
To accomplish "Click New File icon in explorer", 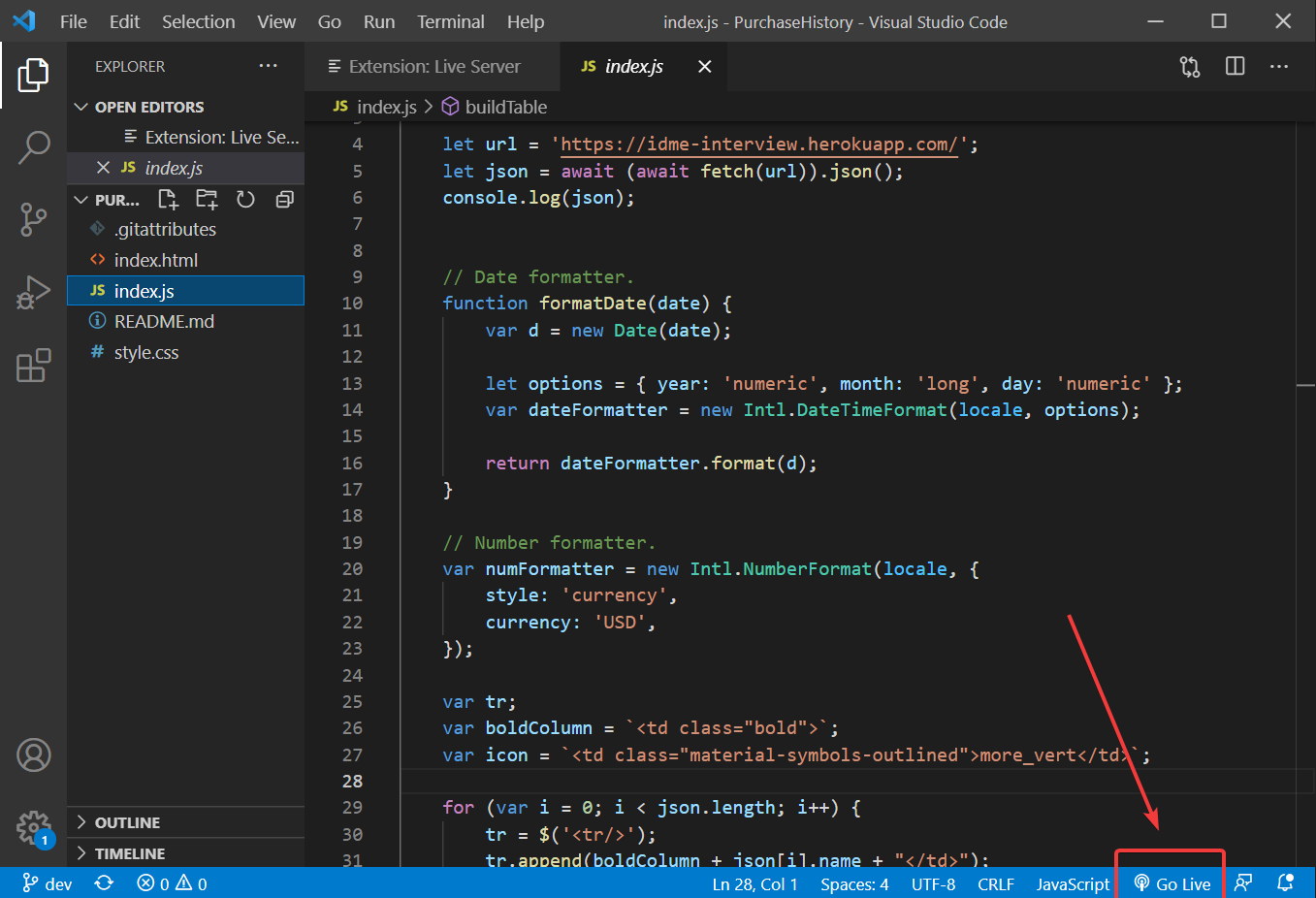I will (x=168, y=200).
